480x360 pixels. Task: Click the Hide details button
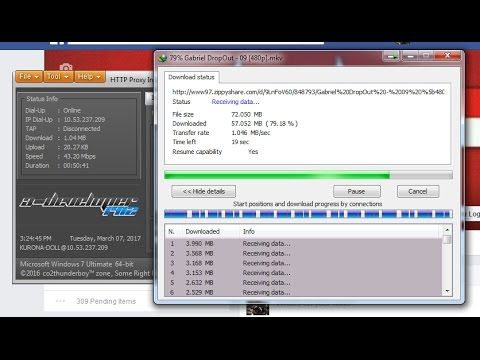pyautogui.click(x=204, y=192)
